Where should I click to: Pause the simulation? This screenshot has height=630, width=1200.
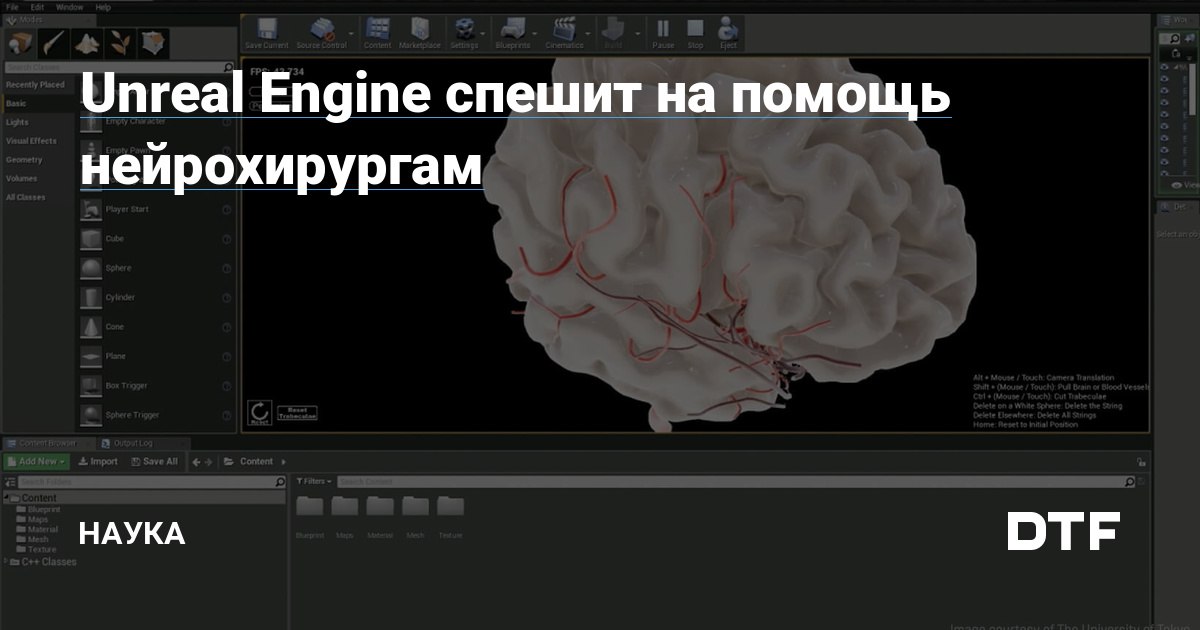tap(662, 32)
